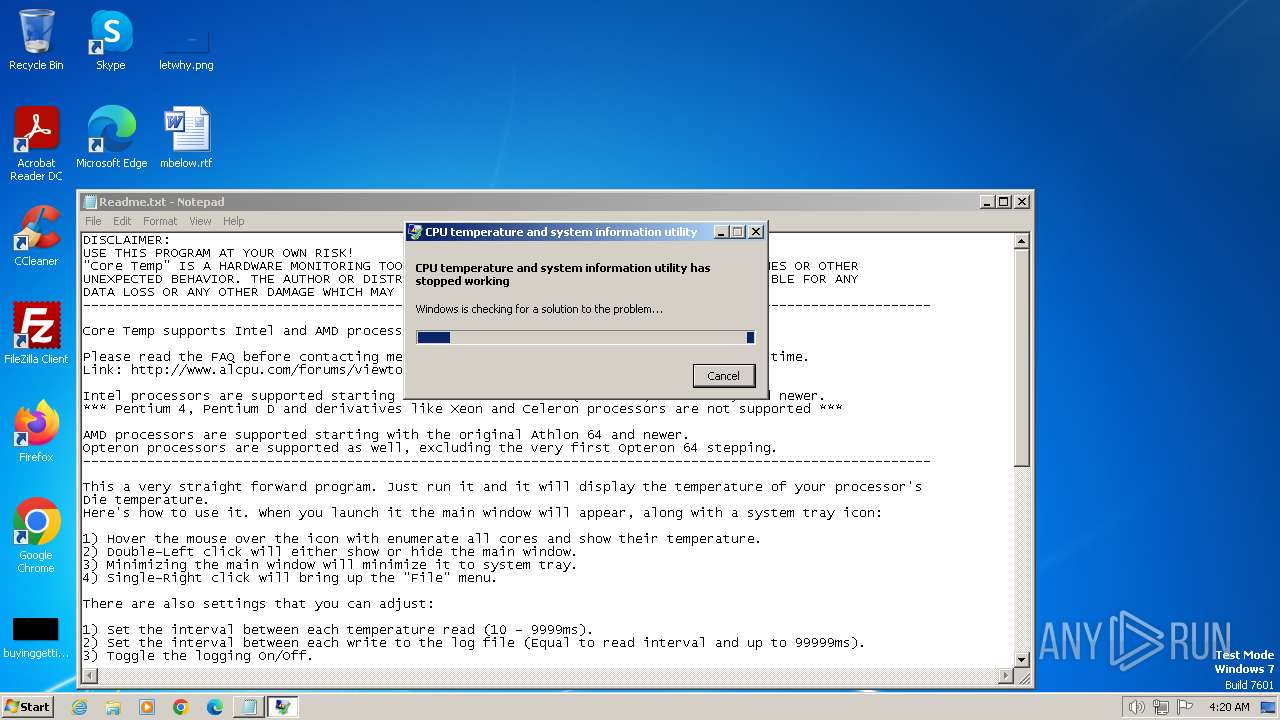Viewport: 1280px width, 720px height.
Task: Open FileZilla Client desktop shortcut
Action: [x=36, y=334]
